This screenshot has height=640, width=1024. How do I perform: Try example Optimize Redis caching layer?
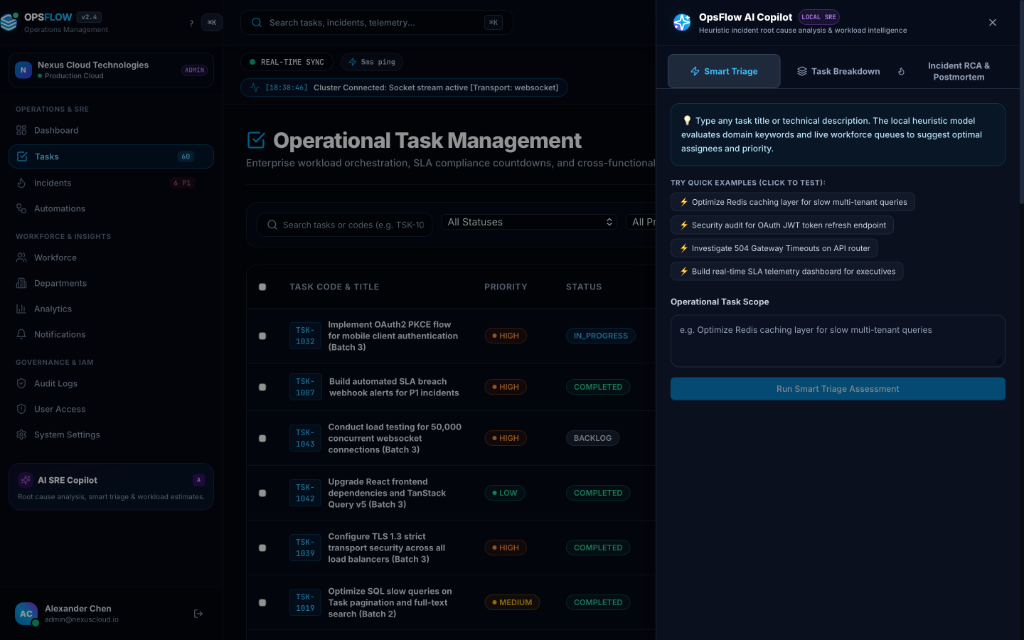click(792, 202)
